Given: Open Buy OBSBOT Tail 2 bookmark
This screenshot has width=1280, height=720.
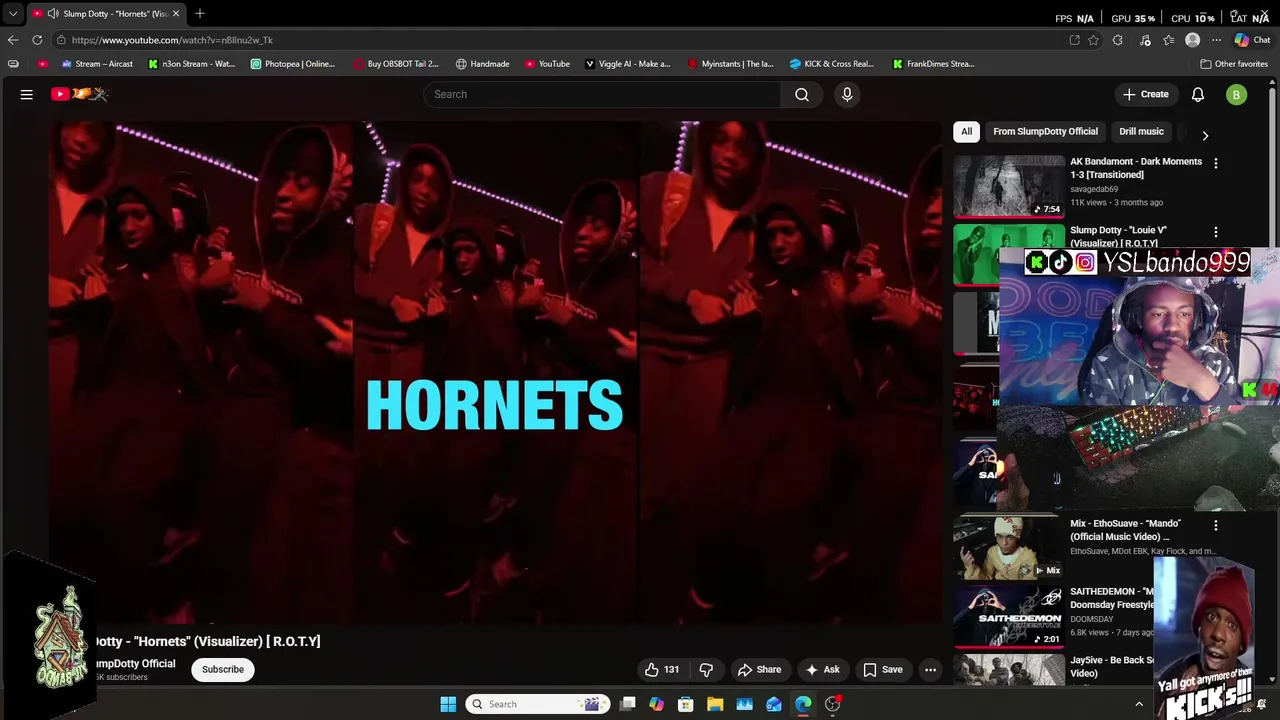Looking at the screenshot, I should coord(396,64).
